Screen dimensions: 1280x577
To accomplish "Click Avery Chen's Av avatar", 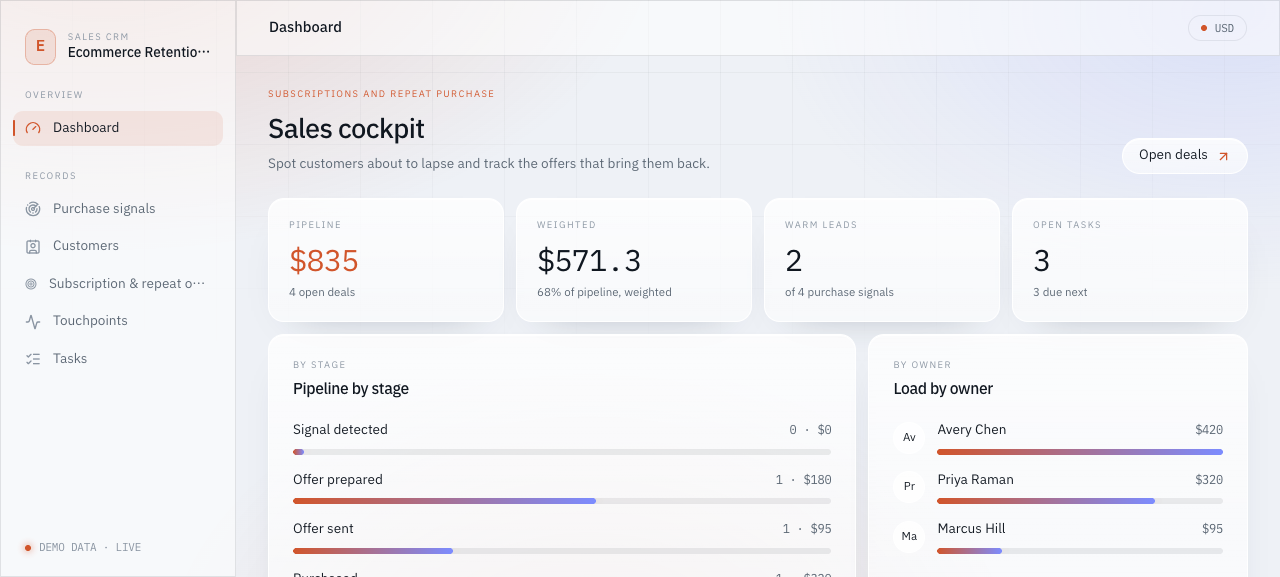I will point(909,437).
